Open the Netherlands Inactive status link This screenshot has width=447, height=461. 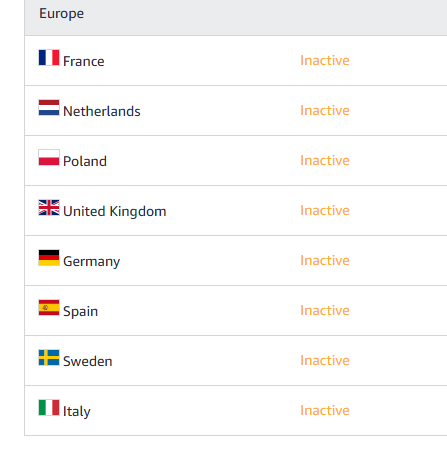[325, 110]
